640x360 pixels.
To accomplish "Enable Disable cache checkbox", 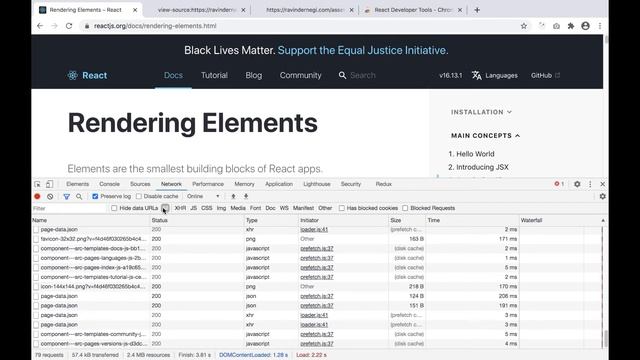I will [x=139, y=196].
